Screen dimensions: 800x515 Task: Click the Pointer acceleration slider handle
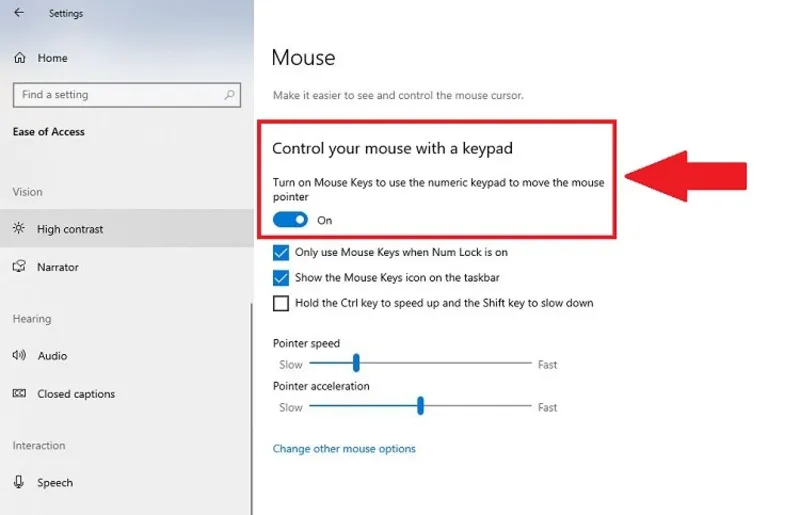(x=420, y=407)
